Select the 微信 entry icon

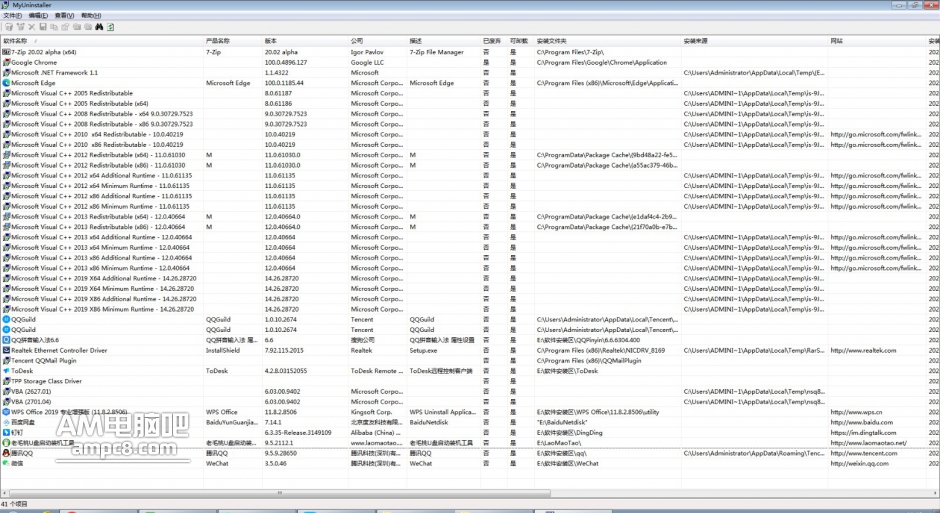(6, 463)
